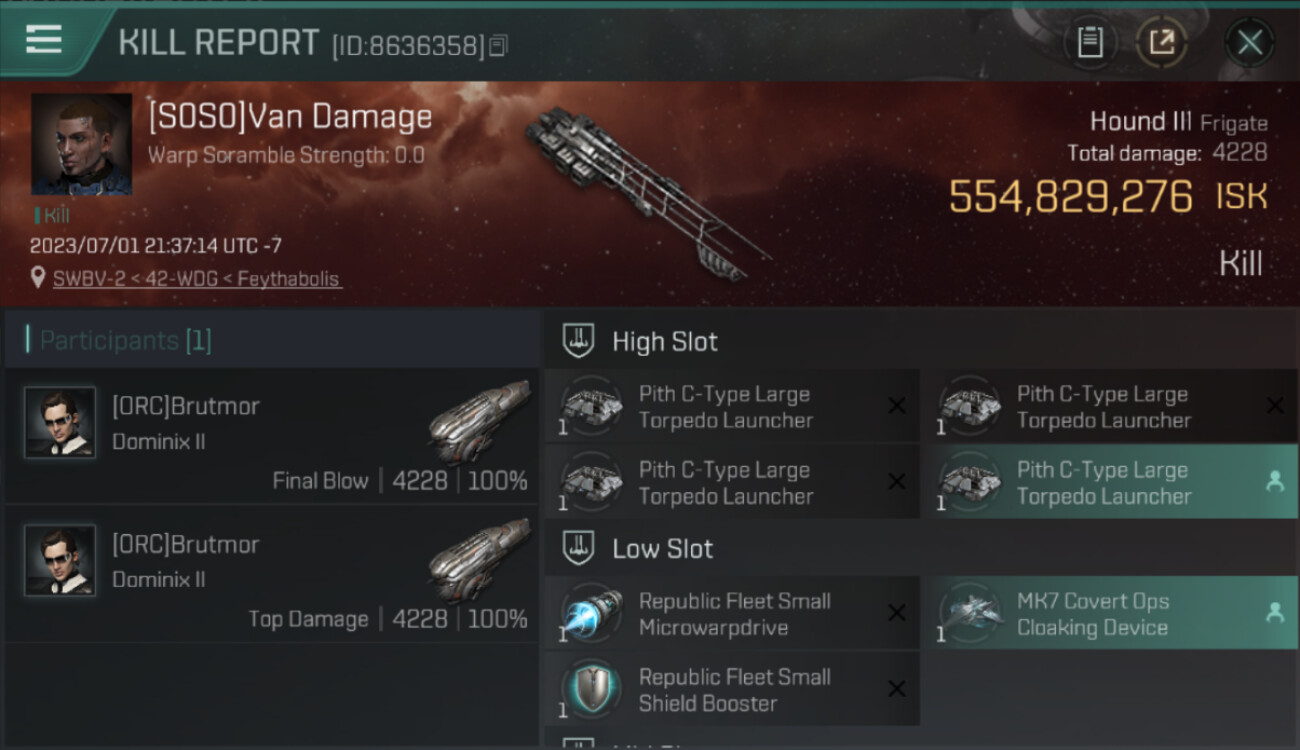Share the kill report externally
The height and width of the screenshot is (750, 1300).
point(1161,42)
